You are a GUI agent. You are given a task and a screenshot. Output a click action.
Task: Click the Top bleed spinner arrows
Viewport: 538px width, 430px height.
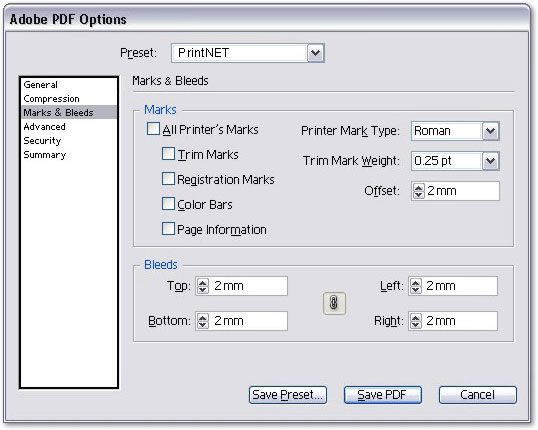[x=203, y=286]
